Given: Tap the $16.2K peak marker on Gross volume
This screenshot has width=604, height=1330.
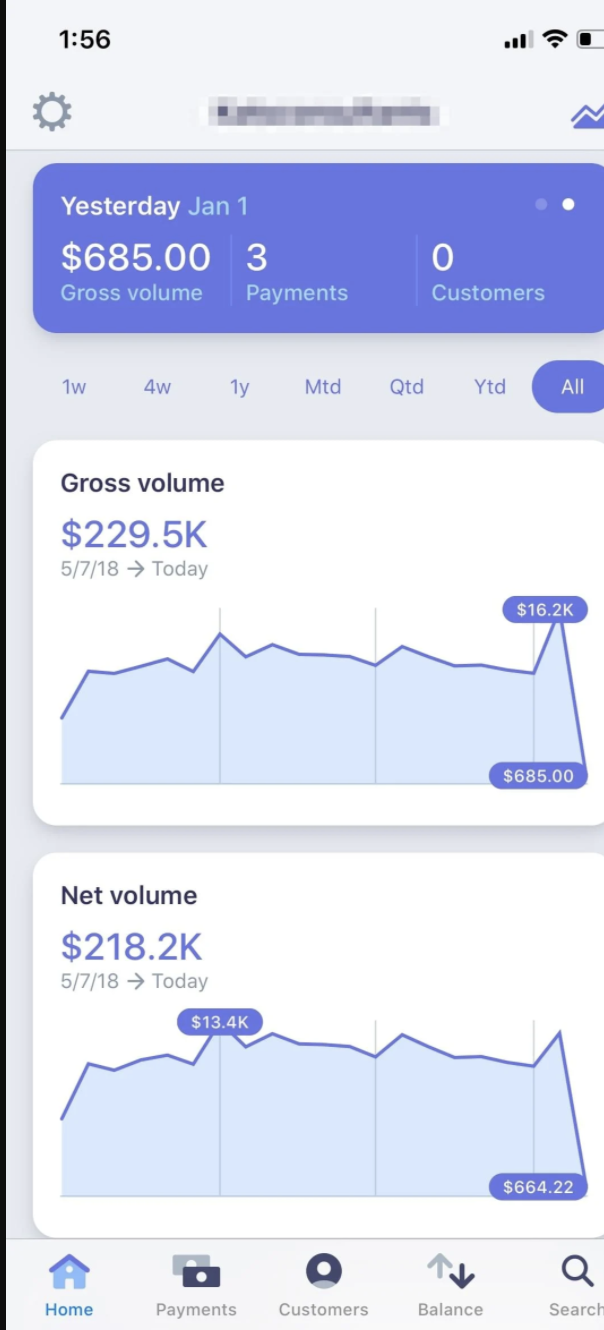Looking at the screenshot, I should (545, 609).
